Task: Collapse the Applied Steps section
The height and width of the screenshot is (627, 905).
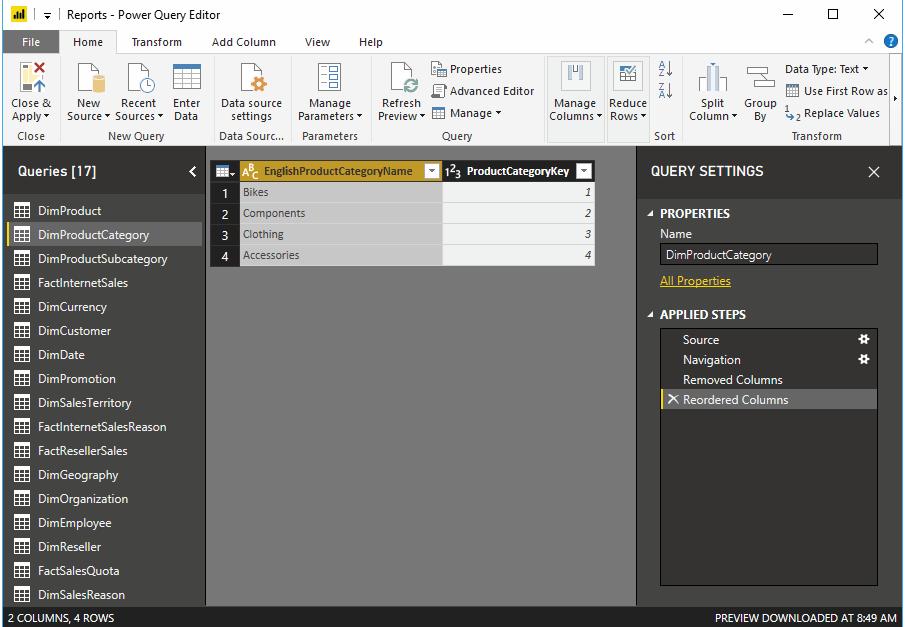Action: click(x=651, y=315)
